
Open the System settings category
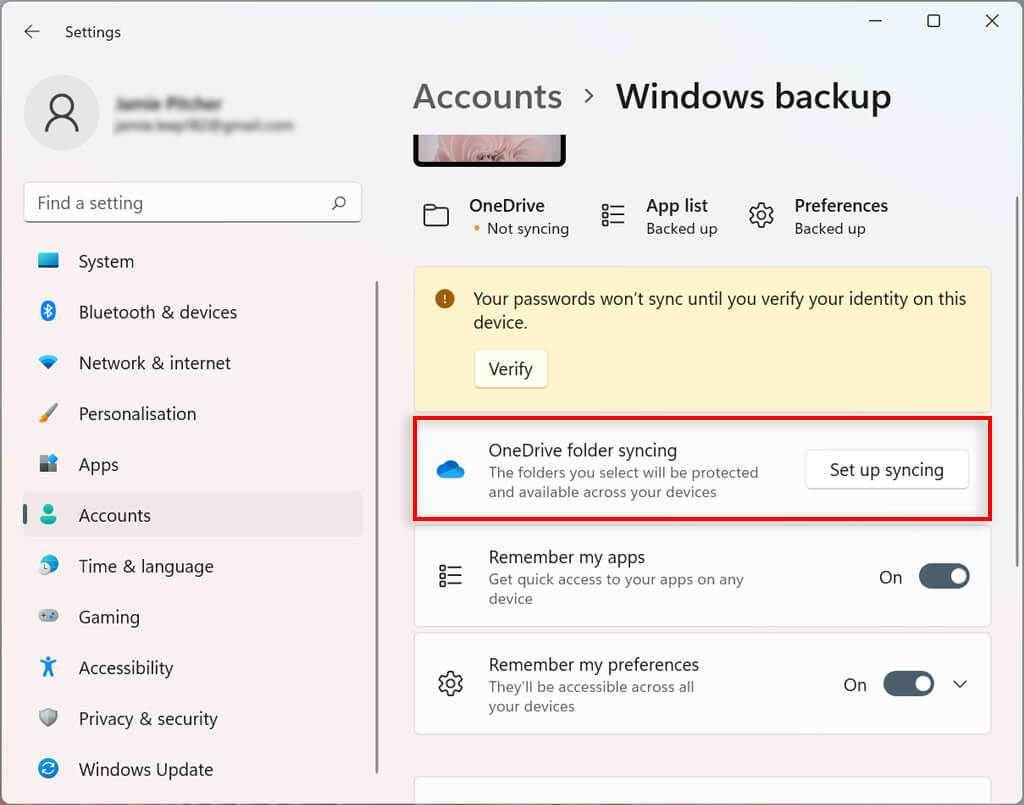point(106,262)
